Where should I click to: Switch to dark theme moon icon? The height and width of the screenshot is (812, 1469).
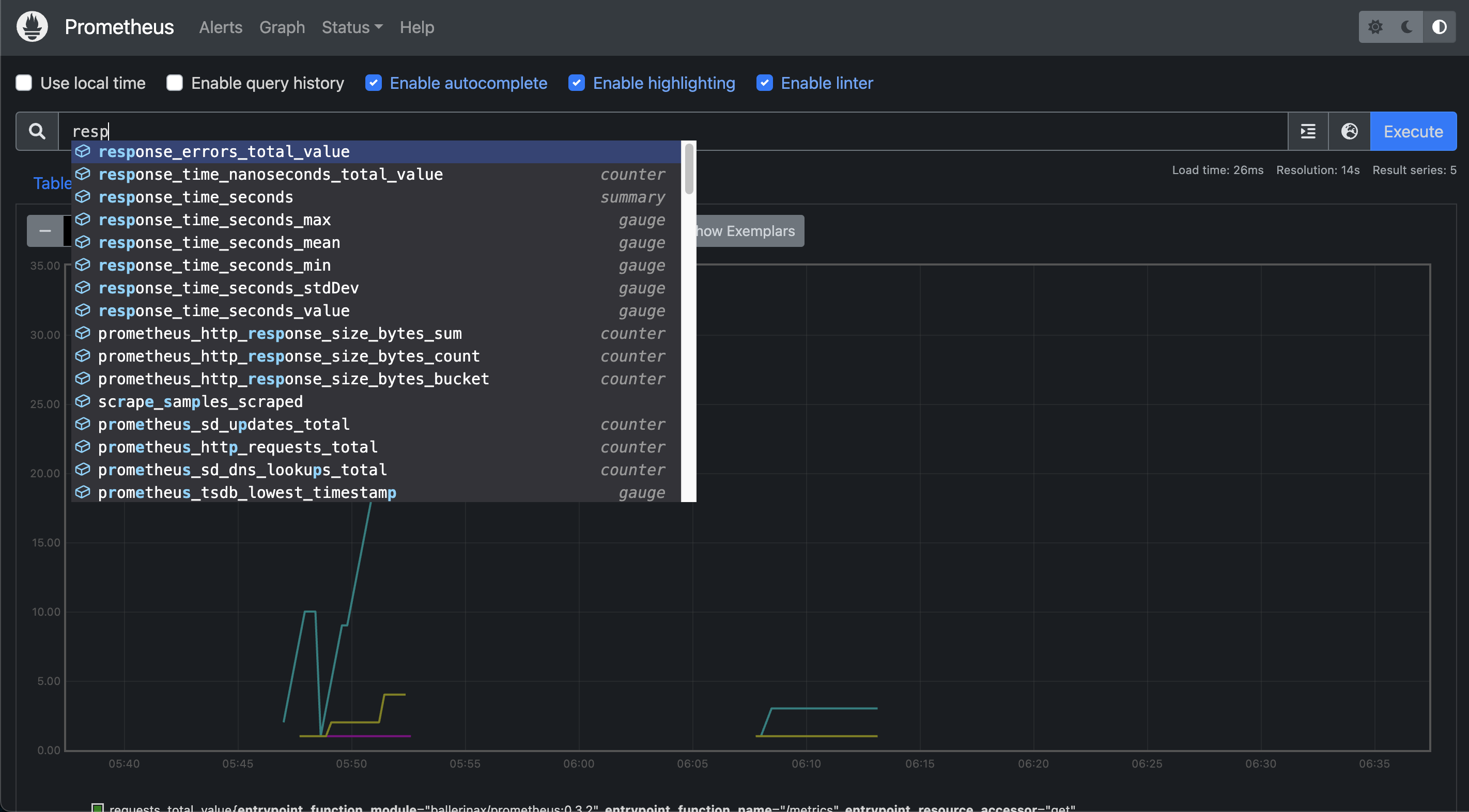pyautogui.click(x=1407, y=27)
